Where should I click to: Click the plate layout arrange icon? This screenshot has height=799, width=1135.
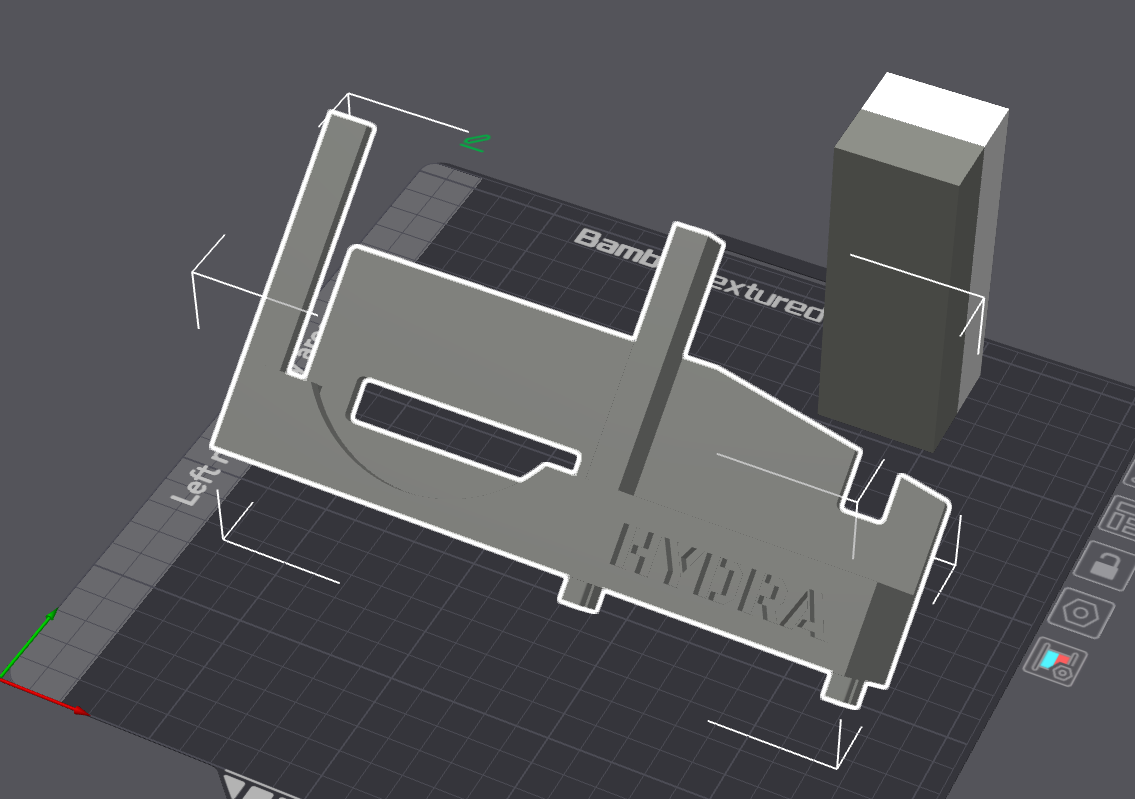(x=1119, y=517)
